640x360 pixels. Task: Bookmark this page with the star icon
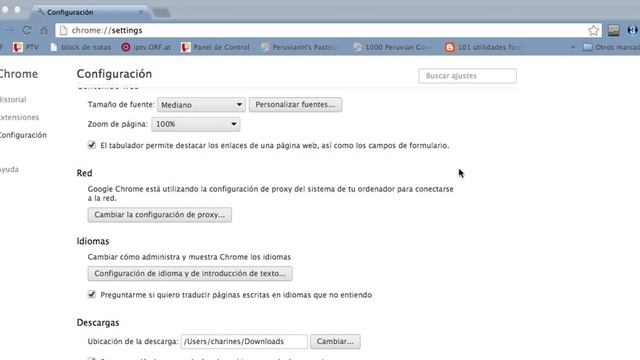pos(593,30)
